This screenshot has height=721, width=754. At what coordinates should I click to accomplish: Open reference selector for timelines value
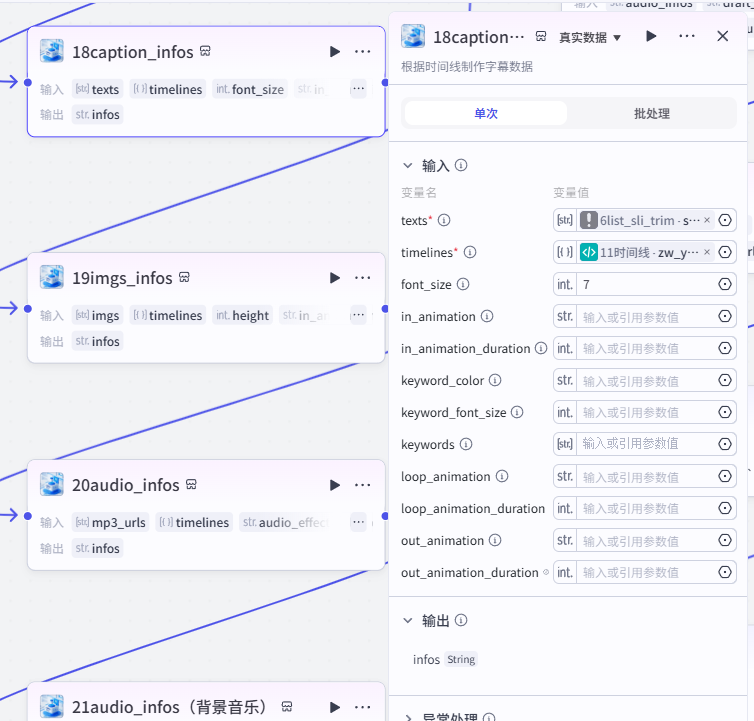tap(725, 252)
